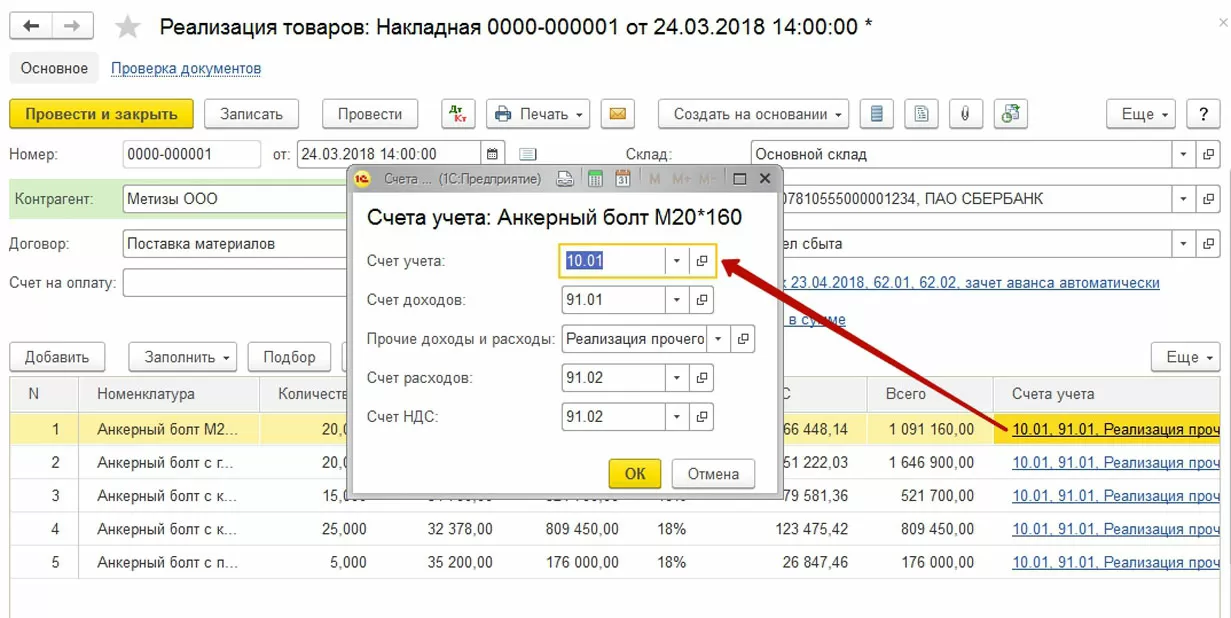Click Отмена in the accounts dialog
The image size is (1231, 618).
click(713, 473)
